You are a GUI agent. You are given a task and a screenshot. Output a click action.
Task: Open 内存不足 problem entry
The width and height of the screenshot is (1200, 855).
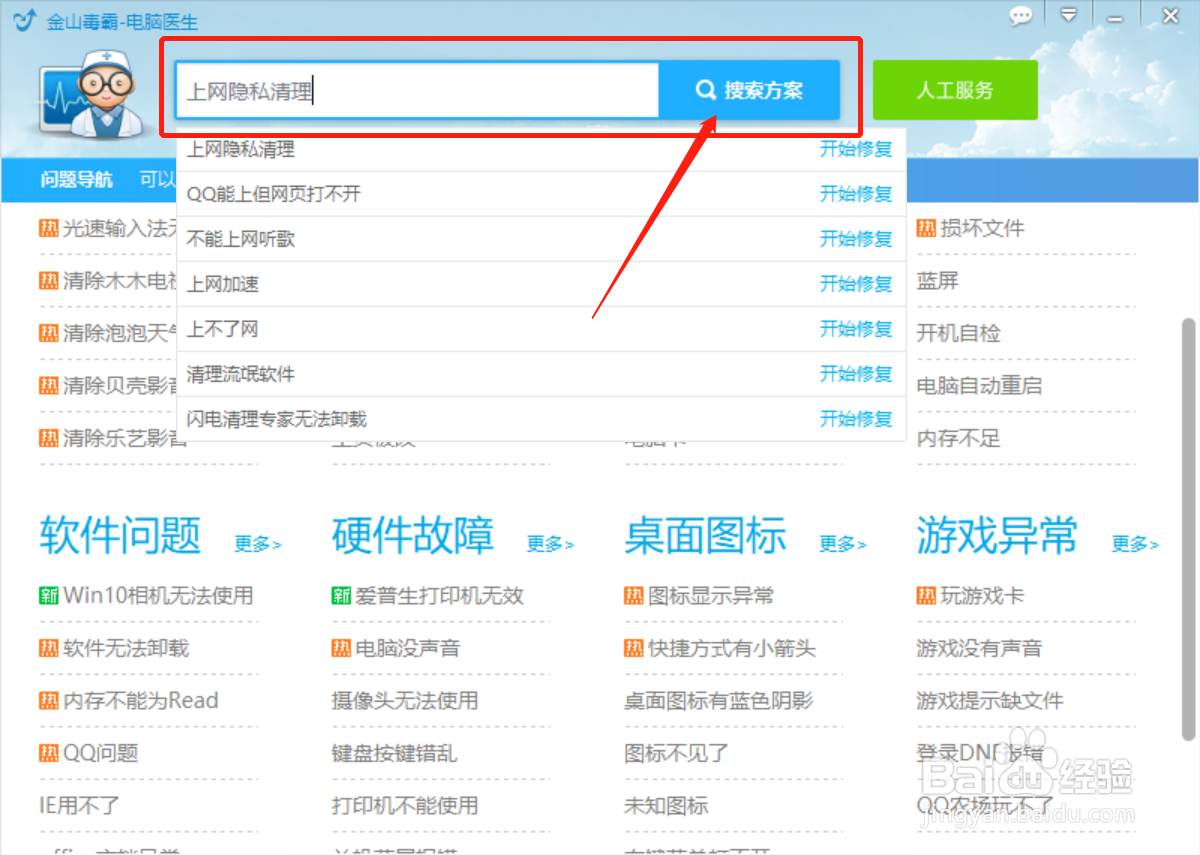coord(959,438)
